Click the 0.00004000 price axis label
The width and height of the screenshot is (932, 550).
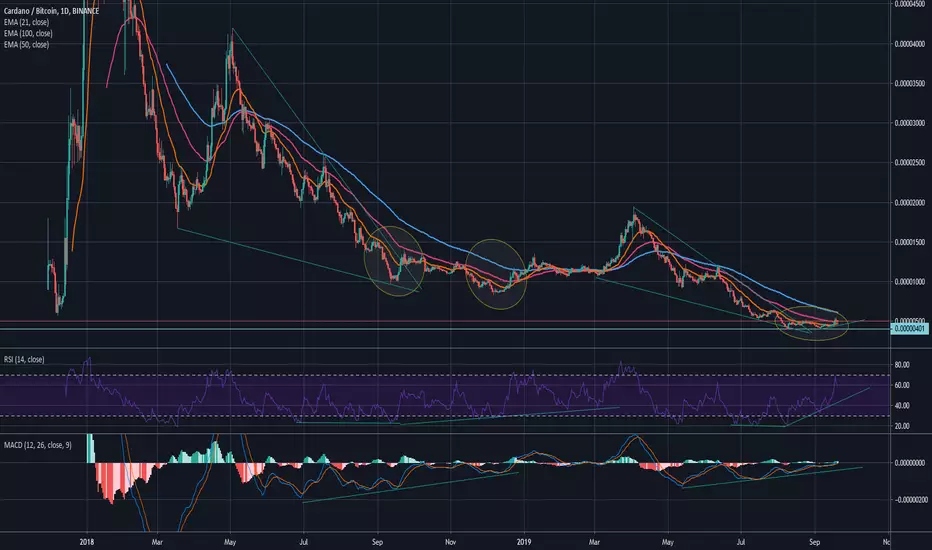pyautogui.click(x=909, y=44)
